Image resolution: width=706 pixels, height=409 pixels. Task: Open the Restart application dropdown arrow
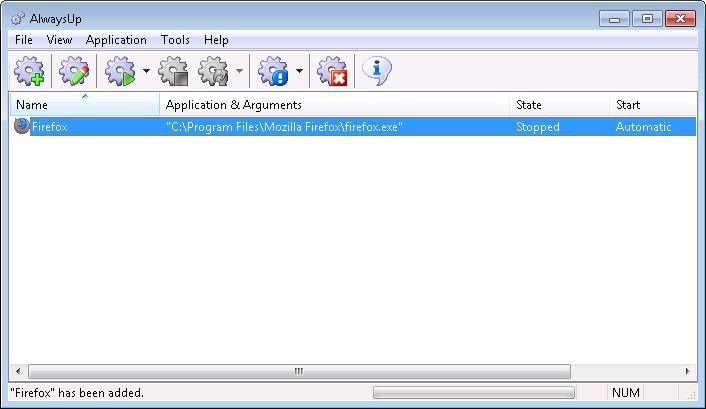pyautogui.click(x=240, y=71)
